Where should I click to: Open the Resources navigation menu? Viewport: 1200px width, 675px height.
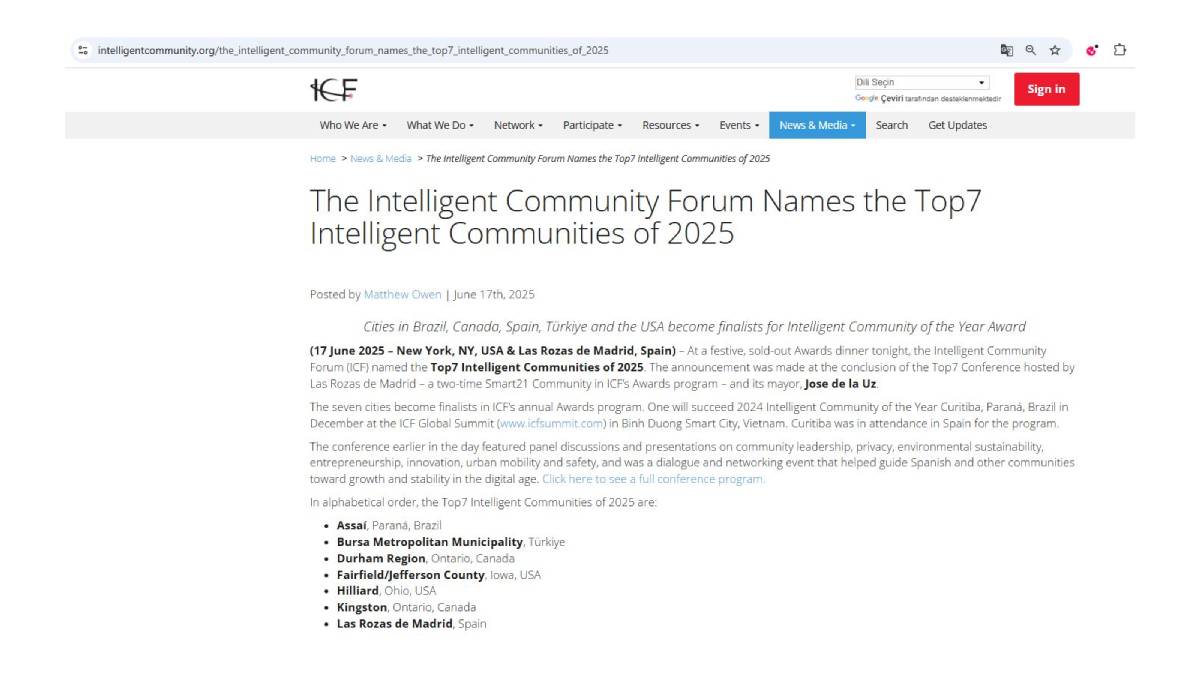tap(670, 125)
